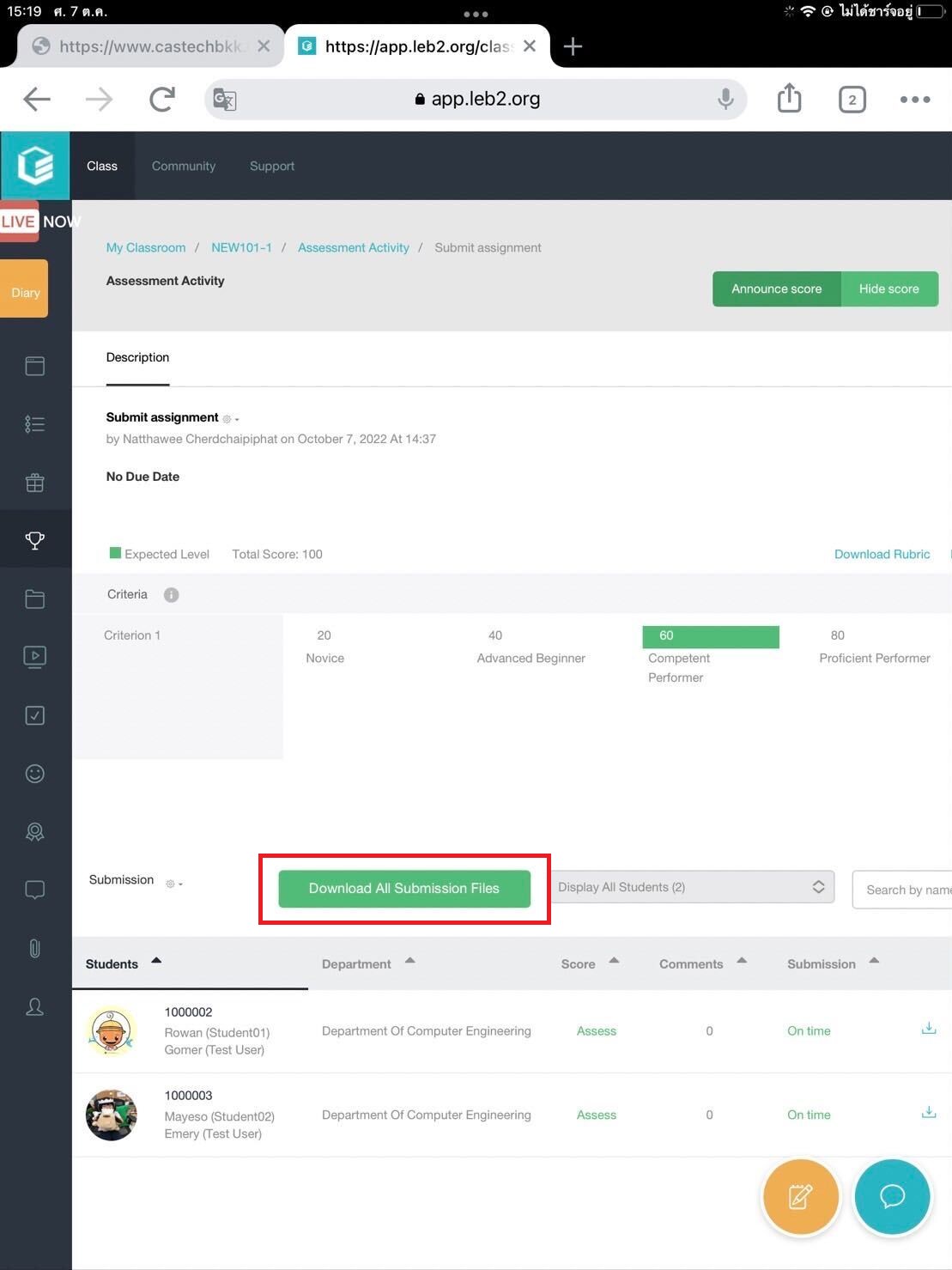Image resolution: width=952 pixels, height=1270 pixels.
Task: Sort by the Score column
Action: pos(590,963)
